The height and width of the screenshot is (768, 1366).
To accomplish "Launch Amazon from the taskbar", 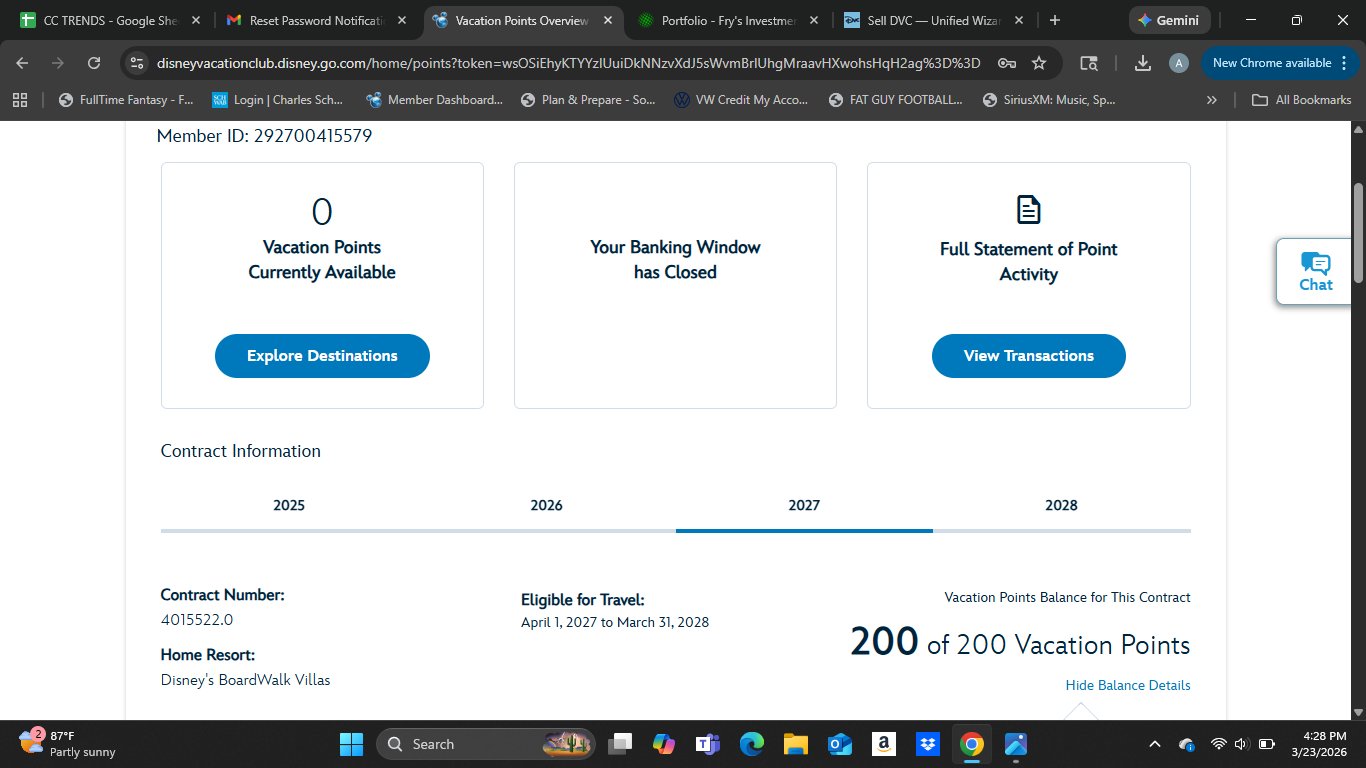I will [883, 744].
